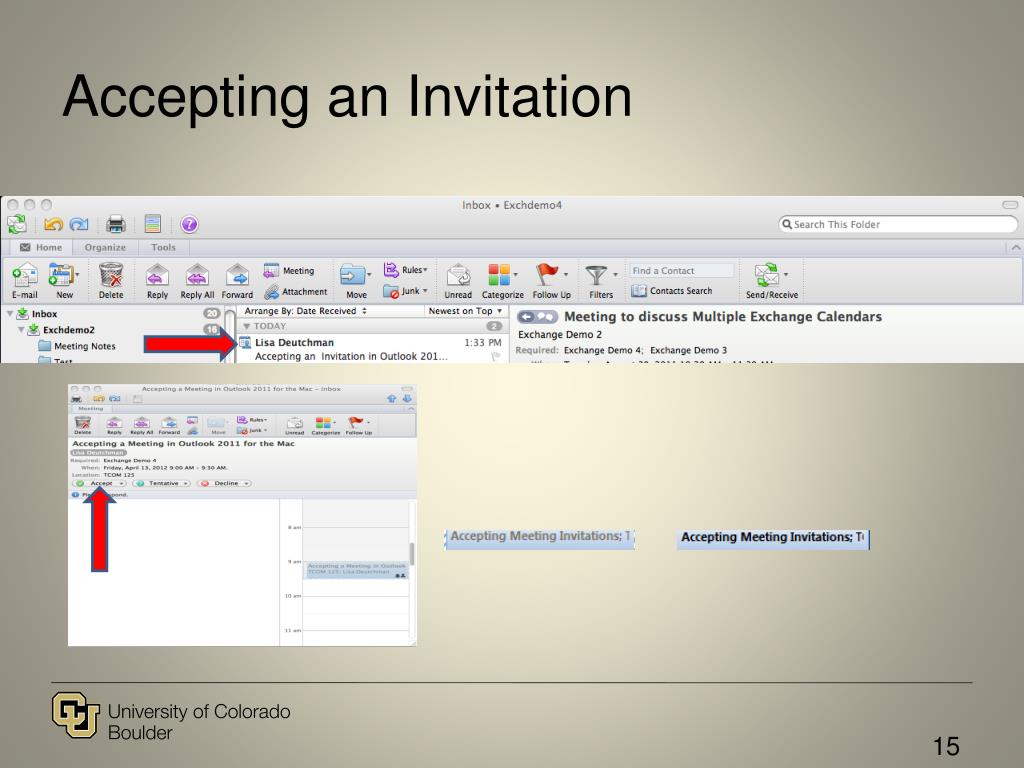Click calendar event in Accepting a Meeting preview
This screenshot has height=768, width=1024.
coord(357,569)
